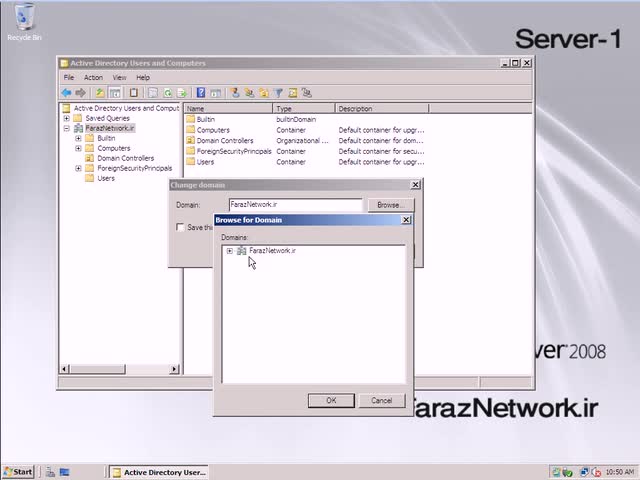Image resolution: width=640 pixels, height=480 pixels.
Task: Click the red-X shield icon in system tray
Action: click(x=596, y=472)
